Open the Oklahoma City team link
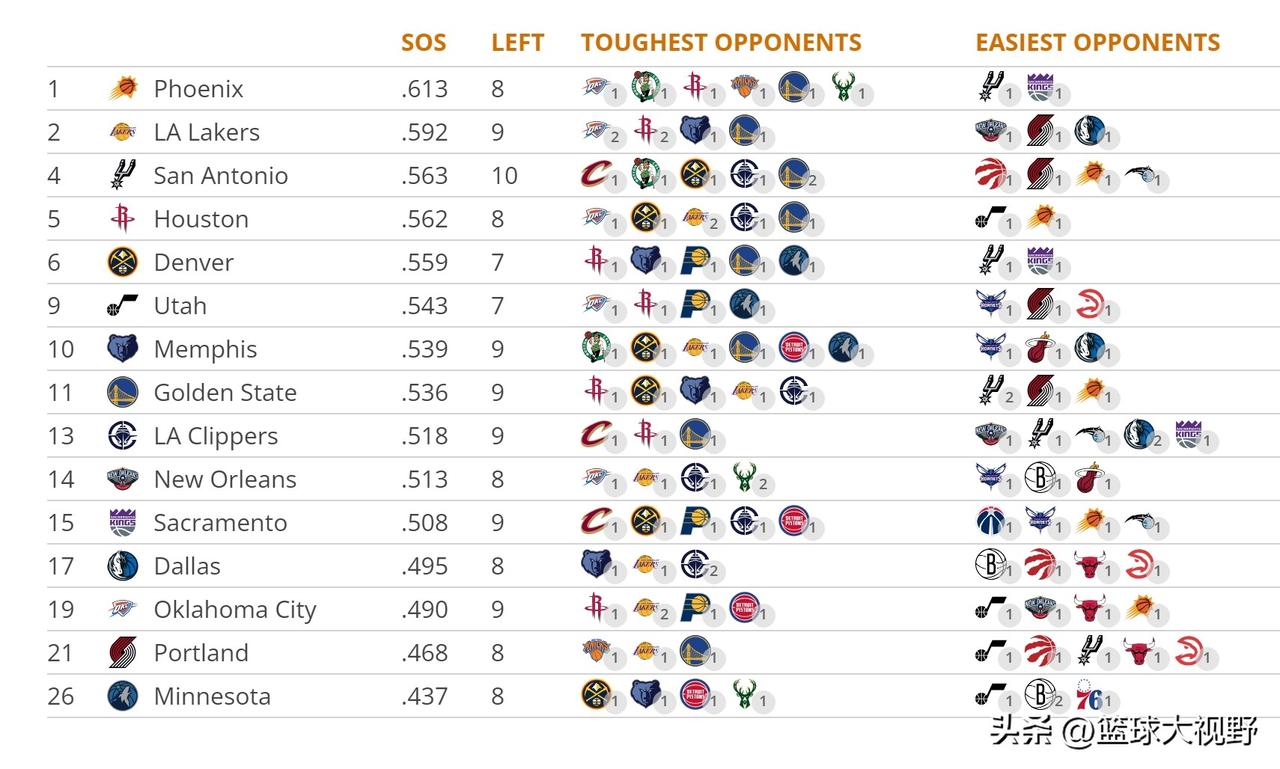The height and width of the screenshot is (769, 1280). [235, 610]
